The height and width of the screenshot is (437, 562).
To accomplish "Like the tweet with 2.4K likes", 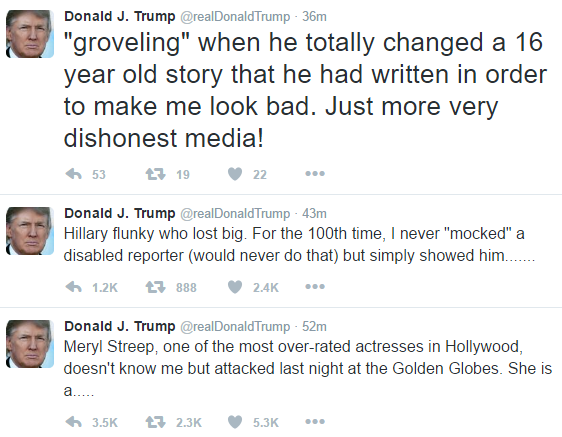I will click(x=235, y=287).
